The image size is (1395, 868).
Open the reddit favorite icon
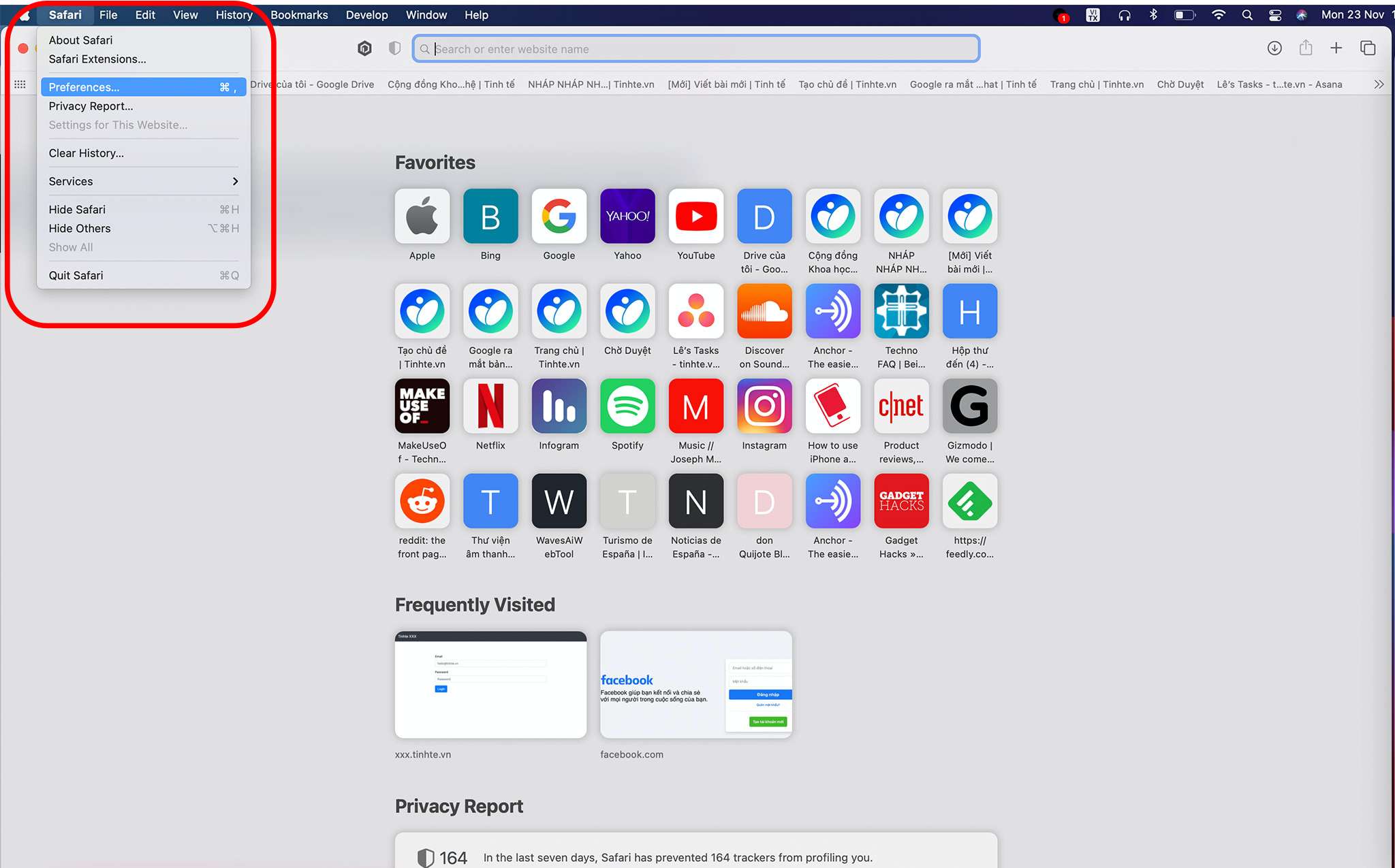point(422,501)
